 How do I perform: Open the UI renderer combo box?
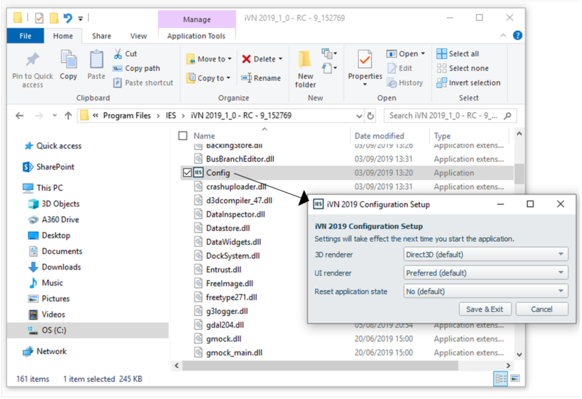click(x=485, y=273)
